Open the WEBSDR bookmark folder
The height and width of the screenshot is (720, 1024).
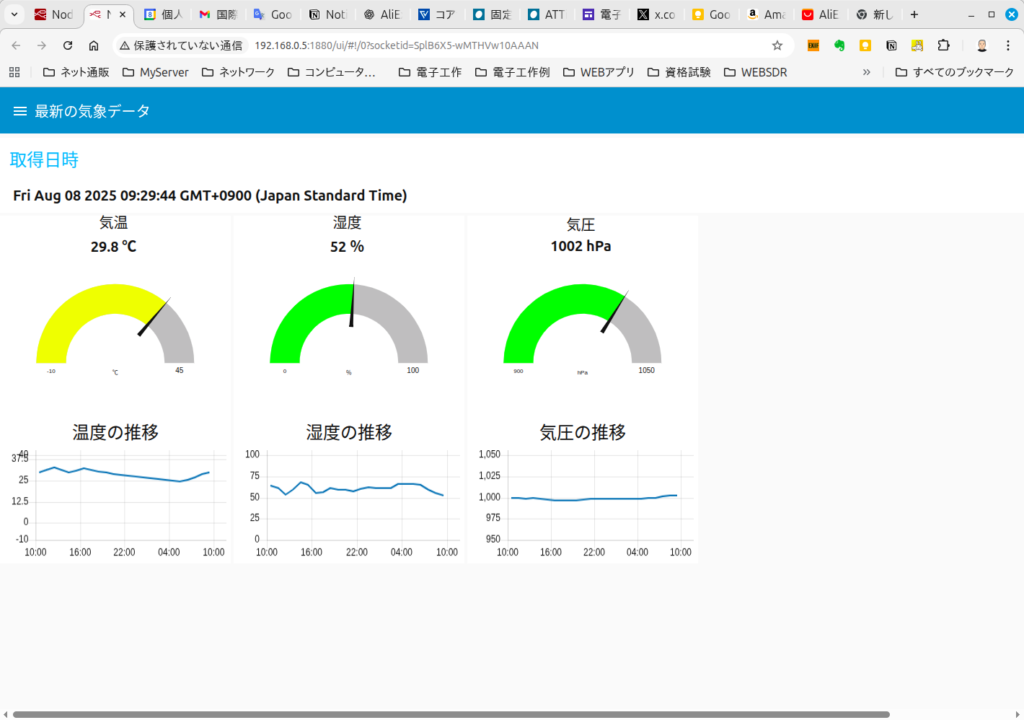(755, 72)
